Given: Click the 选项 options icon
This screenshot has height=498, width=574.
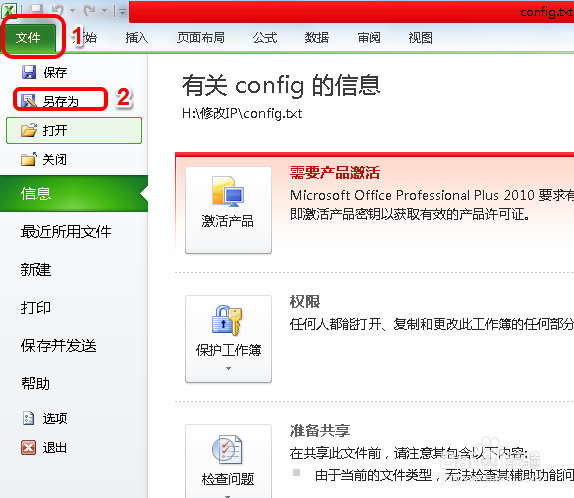Looking at the screenshot, I should pyautogui.click(x=29, y=418).
